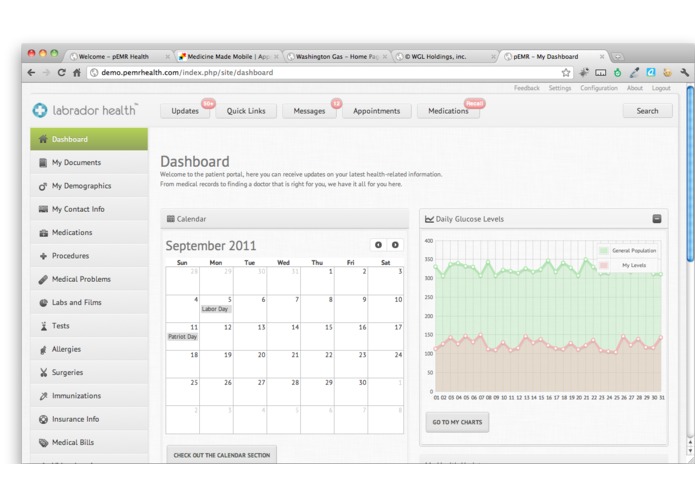Click the labrador health logo icon
The width and height of the screenshot is (695, 494).
tap(40, 110)
